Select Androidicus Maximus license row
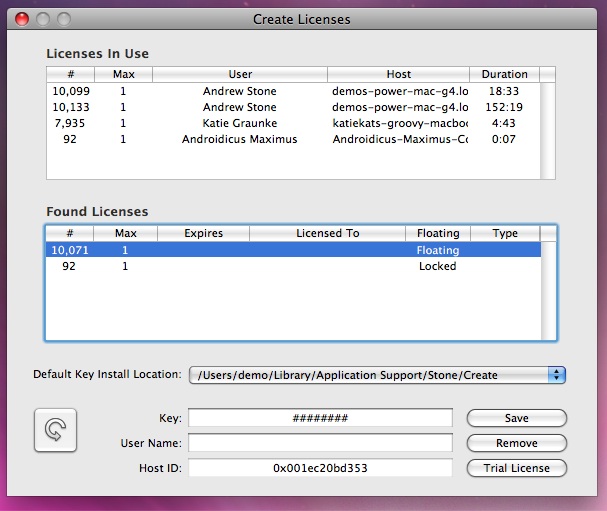This screenshot has height=511, width=607. pos(293,139)
